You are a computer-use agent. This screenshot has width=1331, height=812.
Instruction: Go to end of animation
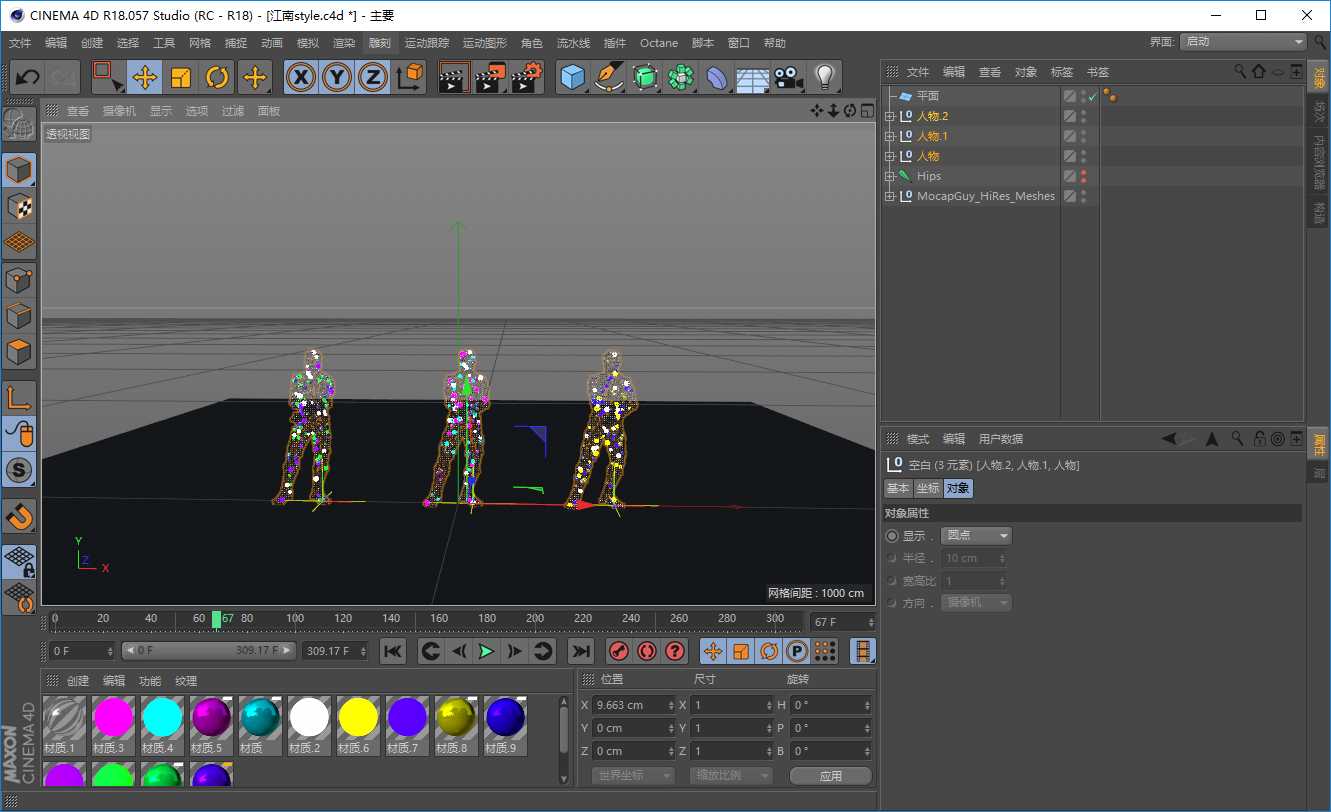pyautogui.click(x=580, y=651)
